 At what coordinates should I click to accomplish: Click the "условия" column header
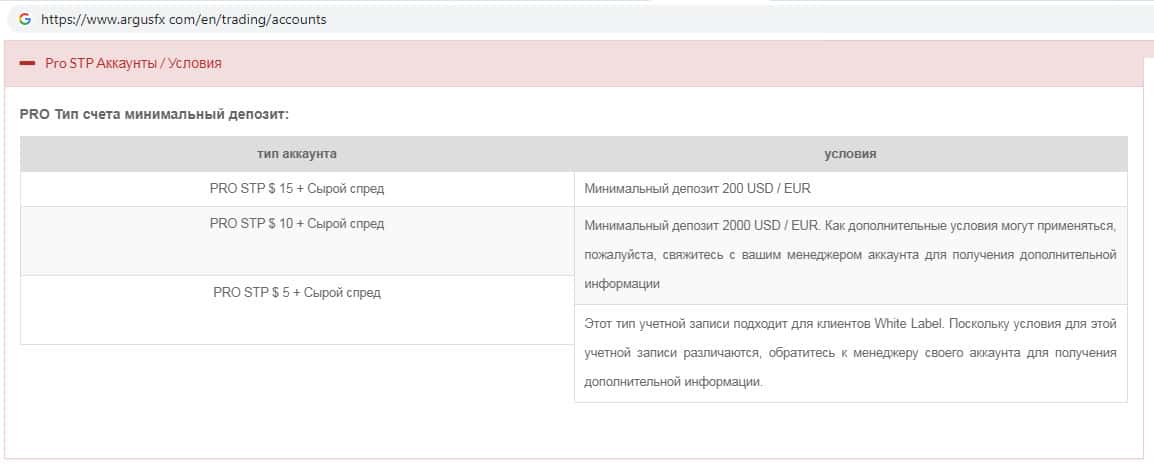tap(850, 154)
